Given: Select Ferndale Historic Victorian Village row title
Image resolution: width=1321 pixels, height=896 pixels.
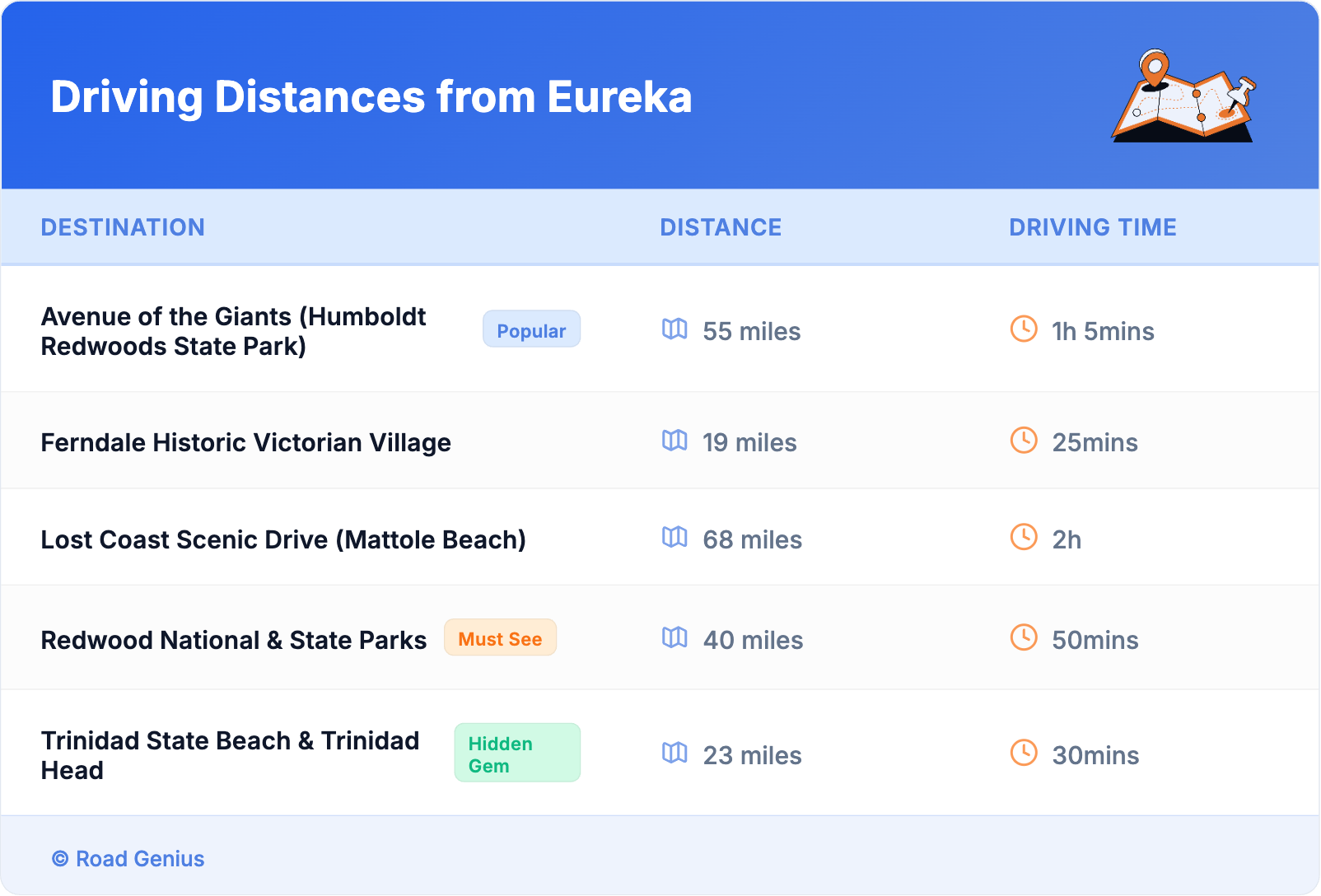Looking at the screenshot, I should [x=245, y=442].
